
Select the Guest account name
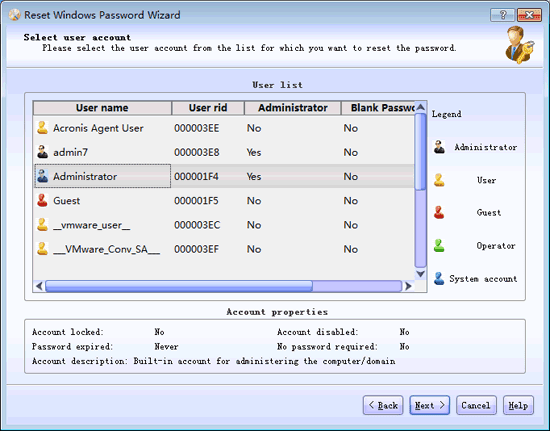click(x=67, y=201)
